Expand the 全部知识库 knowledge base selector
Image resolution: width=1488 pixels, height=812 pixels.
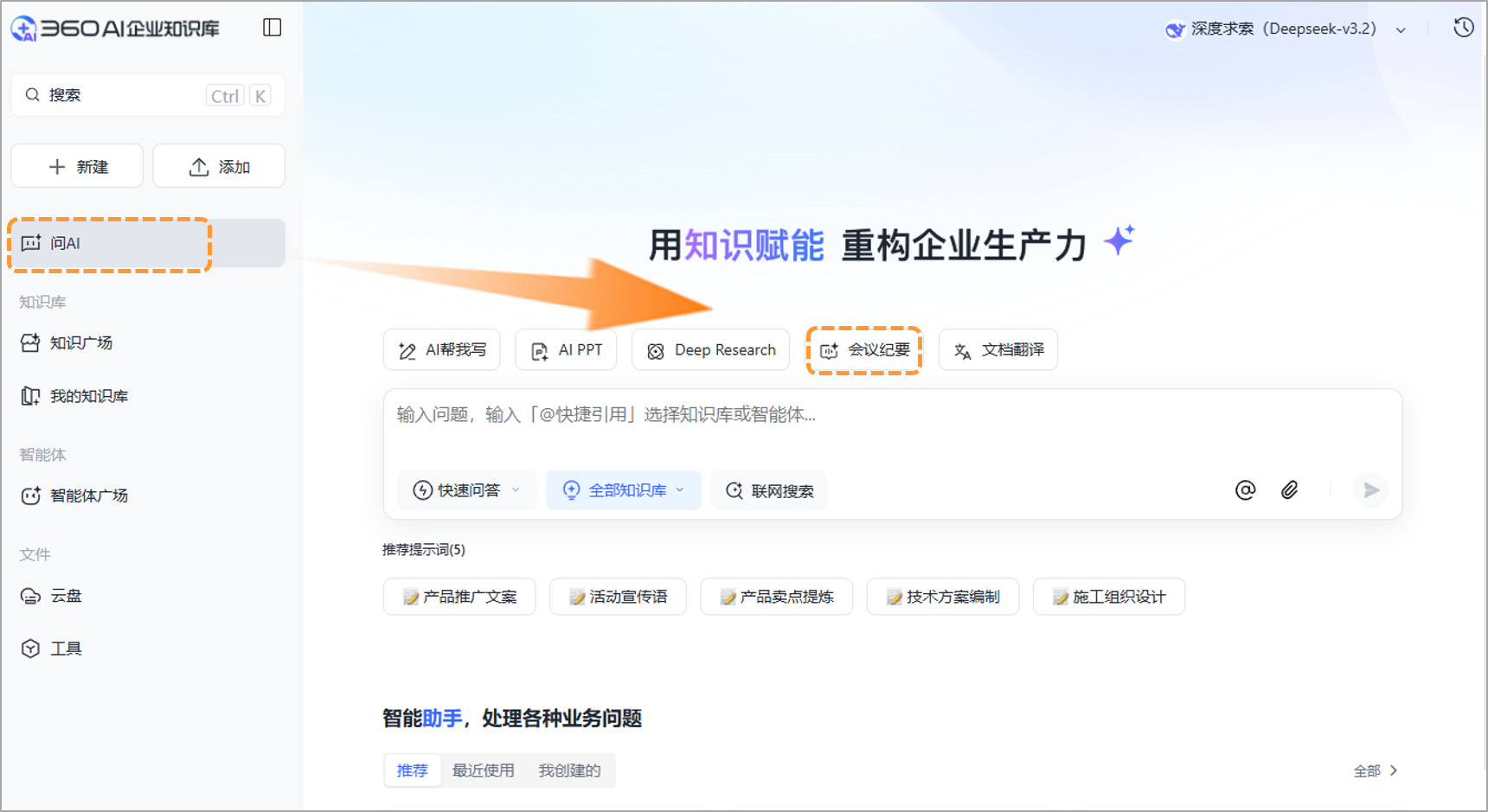(x=623, y=489)
